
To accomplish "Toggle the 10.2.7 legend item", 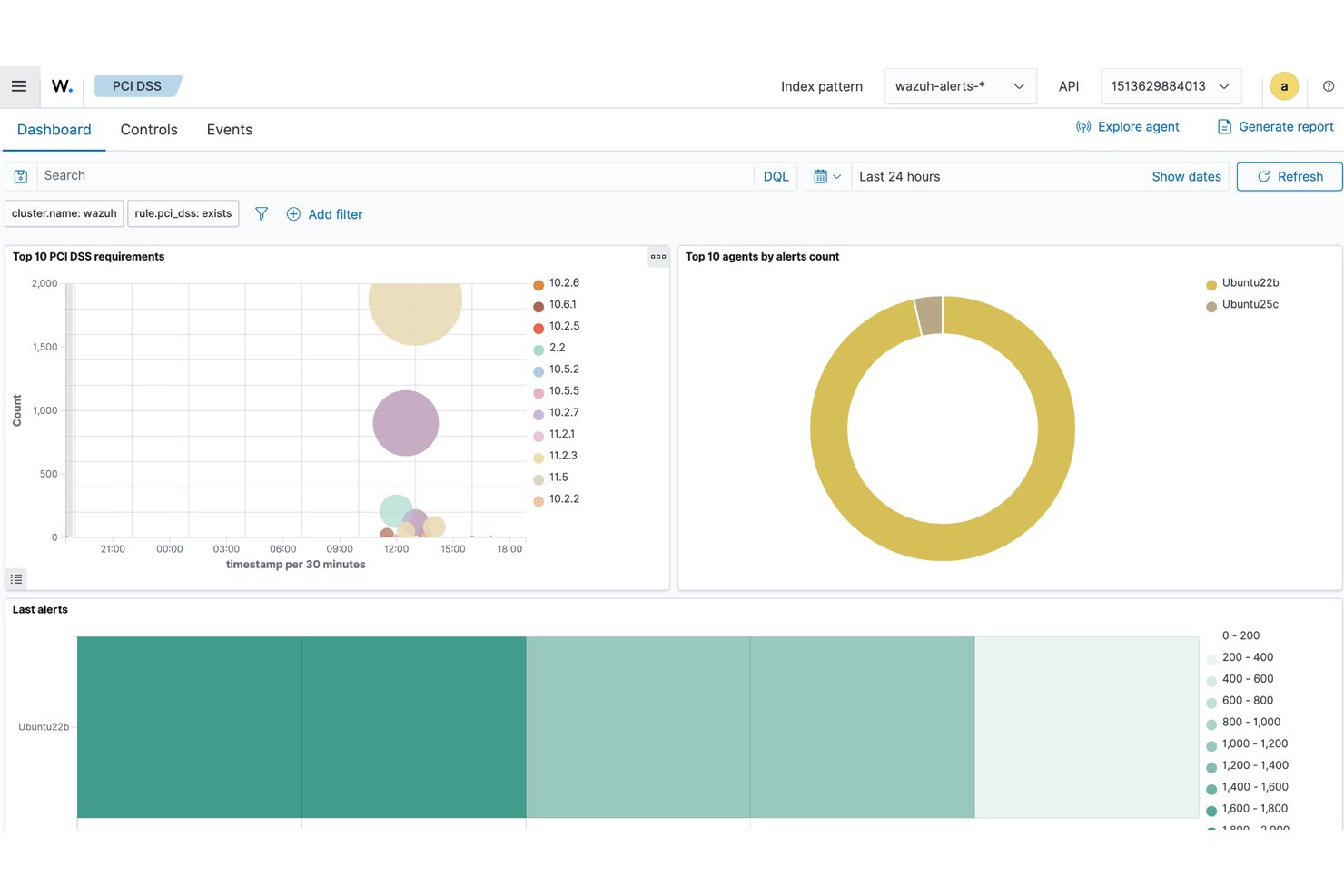I will pos(557,412).
